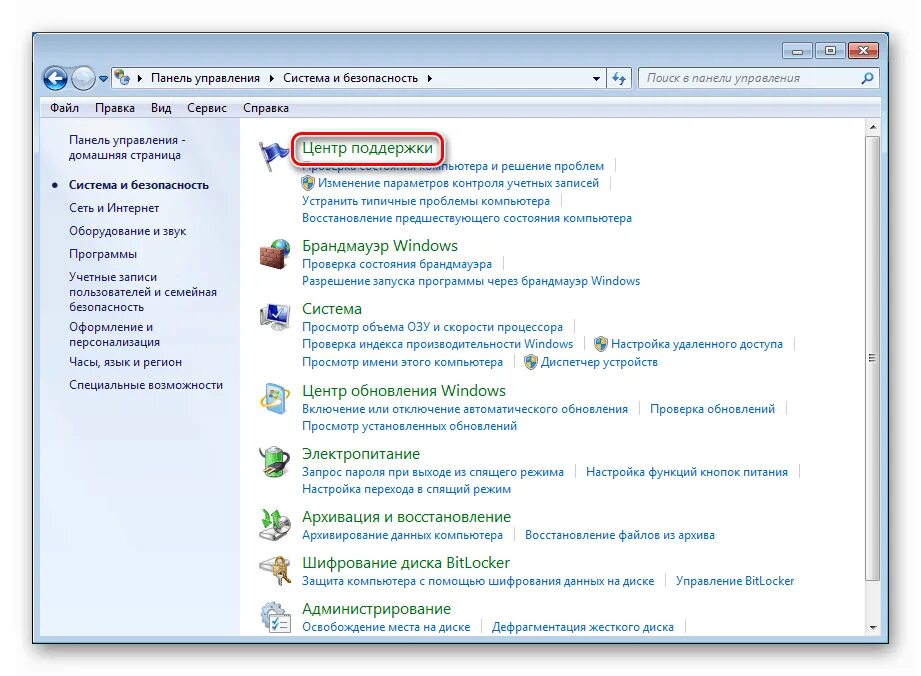Open recent pages dropdown next to forward button
The height and width of the screenshot is (676, 921).
point(103,78)
